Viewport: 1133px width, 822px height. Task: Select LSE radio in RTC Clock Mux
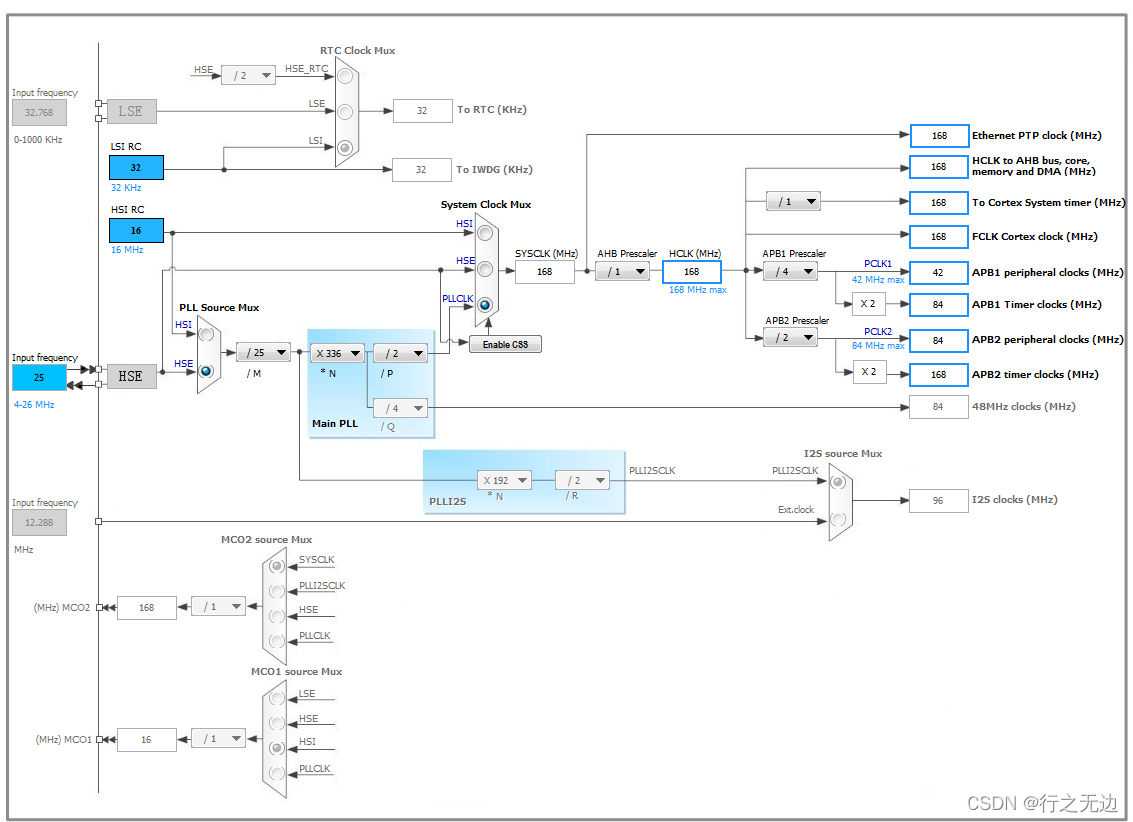pos(345,111)
